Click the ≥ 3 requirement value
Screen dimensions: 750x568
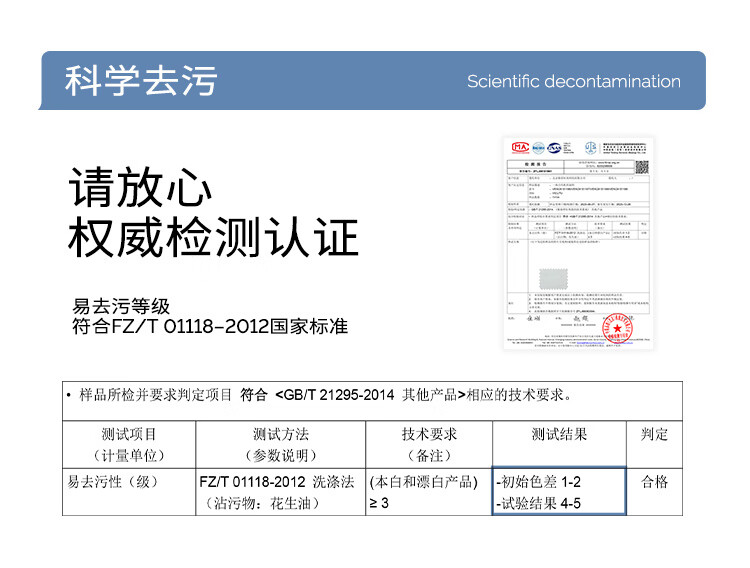379,503
